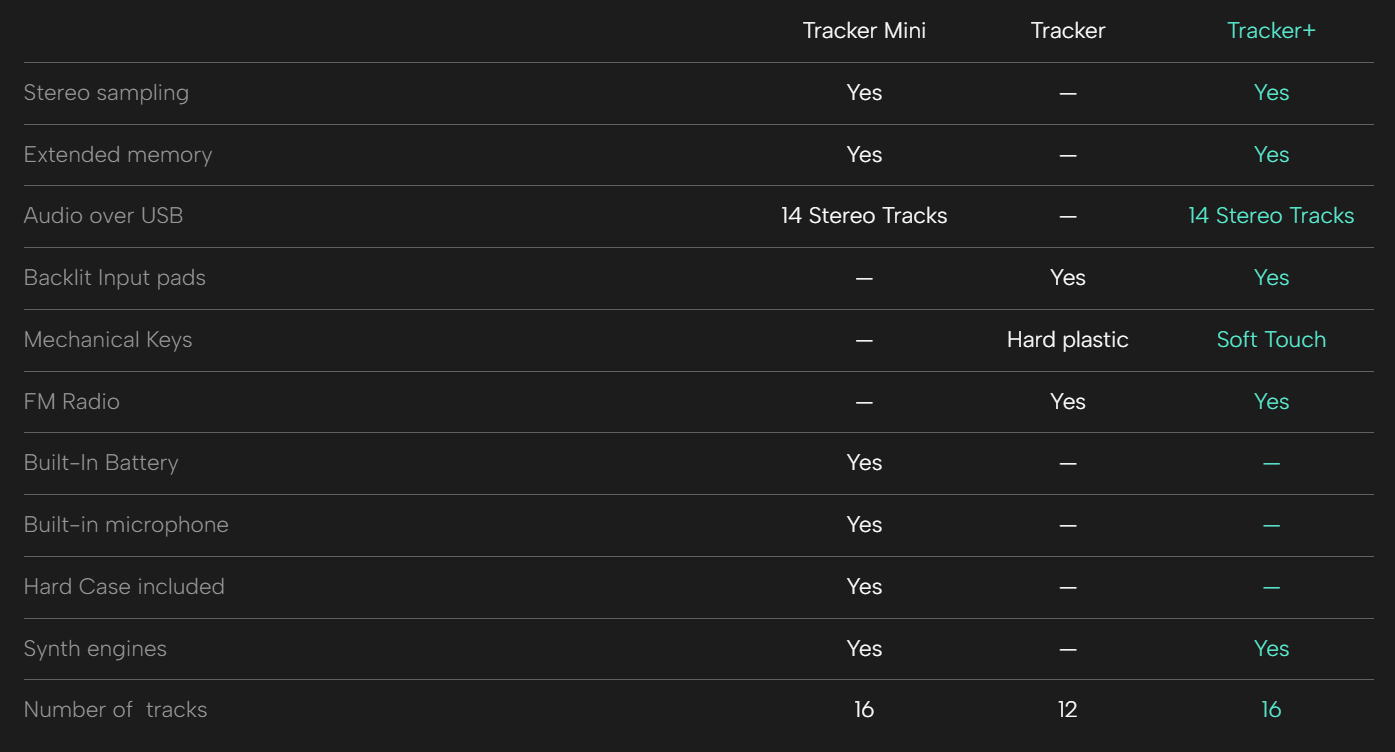Image resolution: width=1395 pixels, height=752 pixels.
Task: Click the Hard Case included label
Action: (124, 587)
